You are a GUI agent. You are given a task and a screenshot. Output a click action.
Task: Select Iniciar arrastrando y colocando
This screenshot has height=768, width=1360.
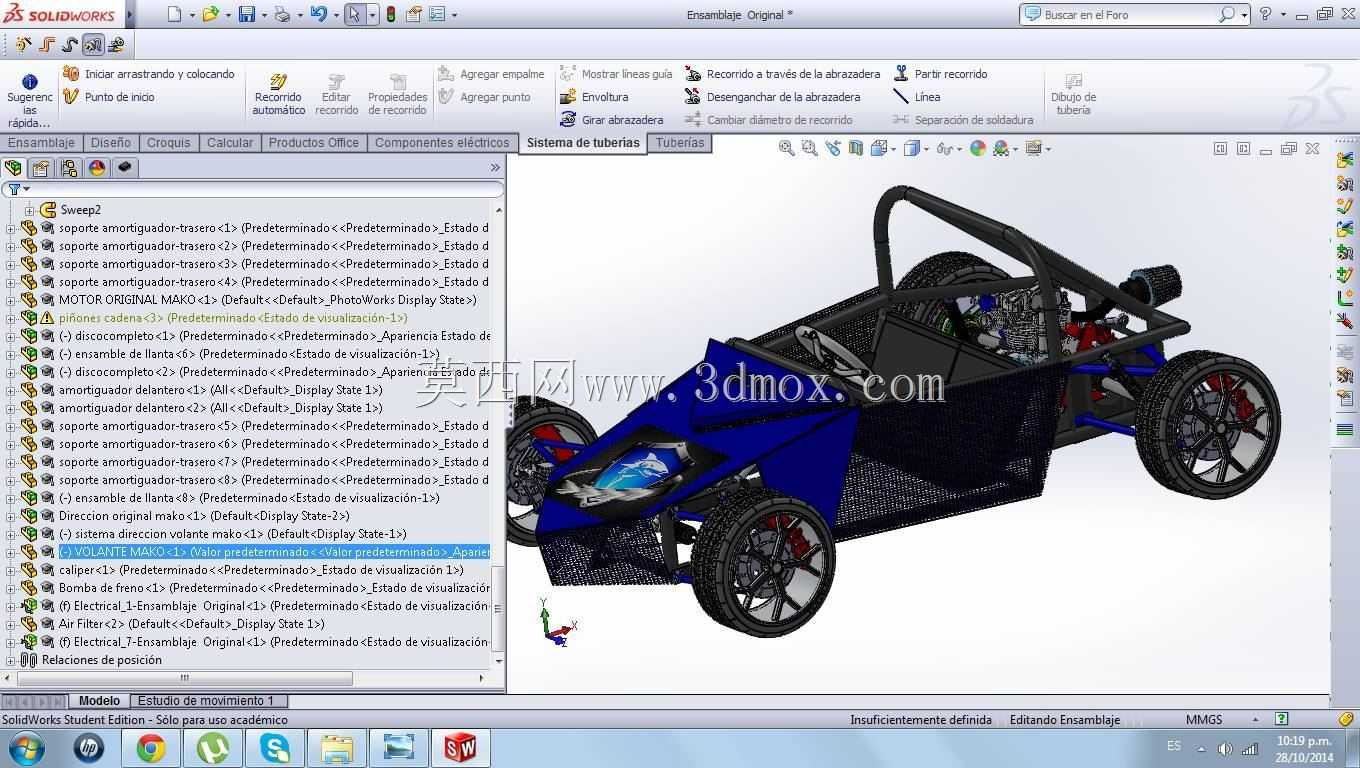[x=148, y=74]
